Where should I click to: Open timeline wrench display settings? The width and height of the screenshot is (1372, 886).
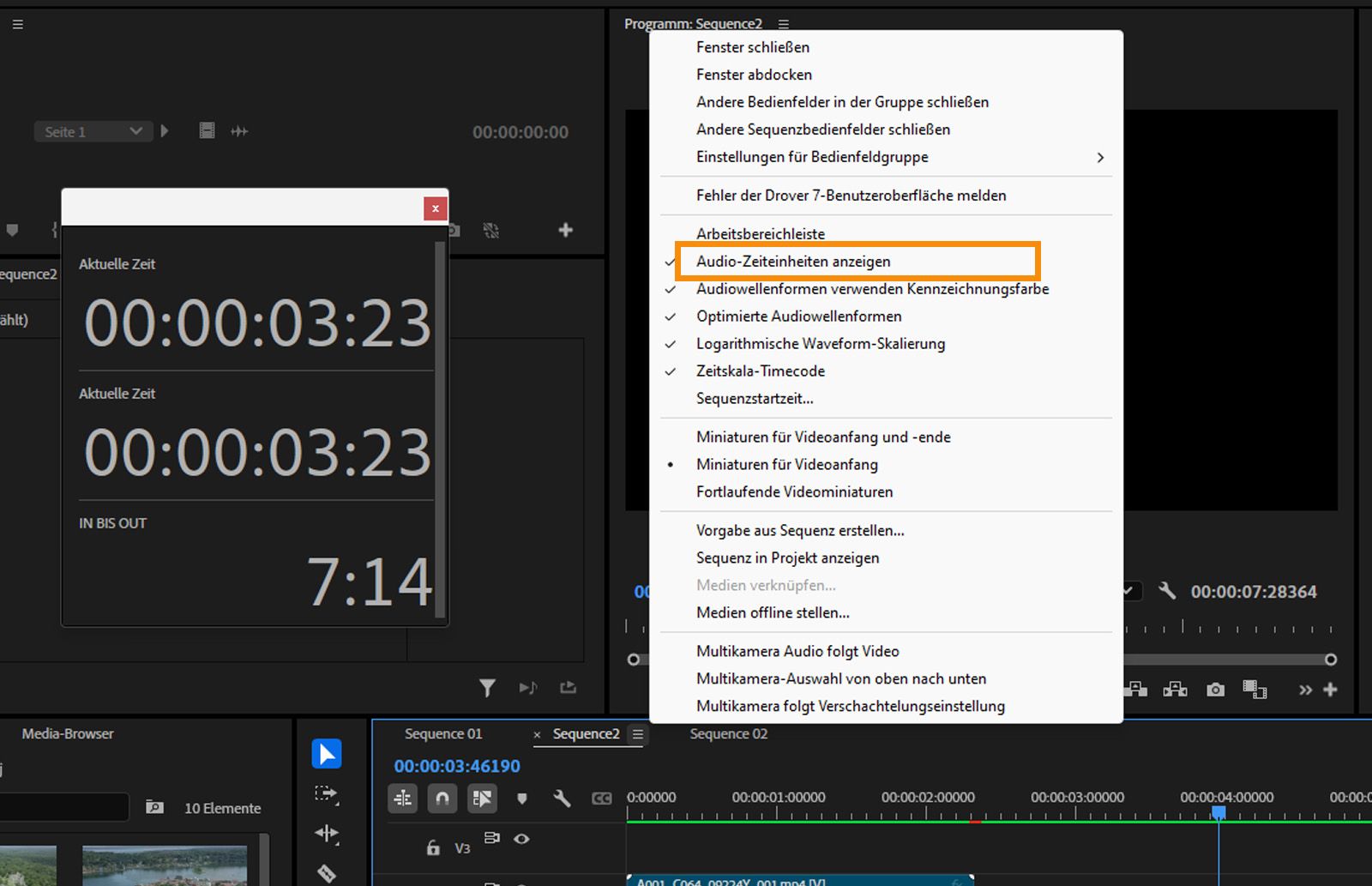coord(562,799)
